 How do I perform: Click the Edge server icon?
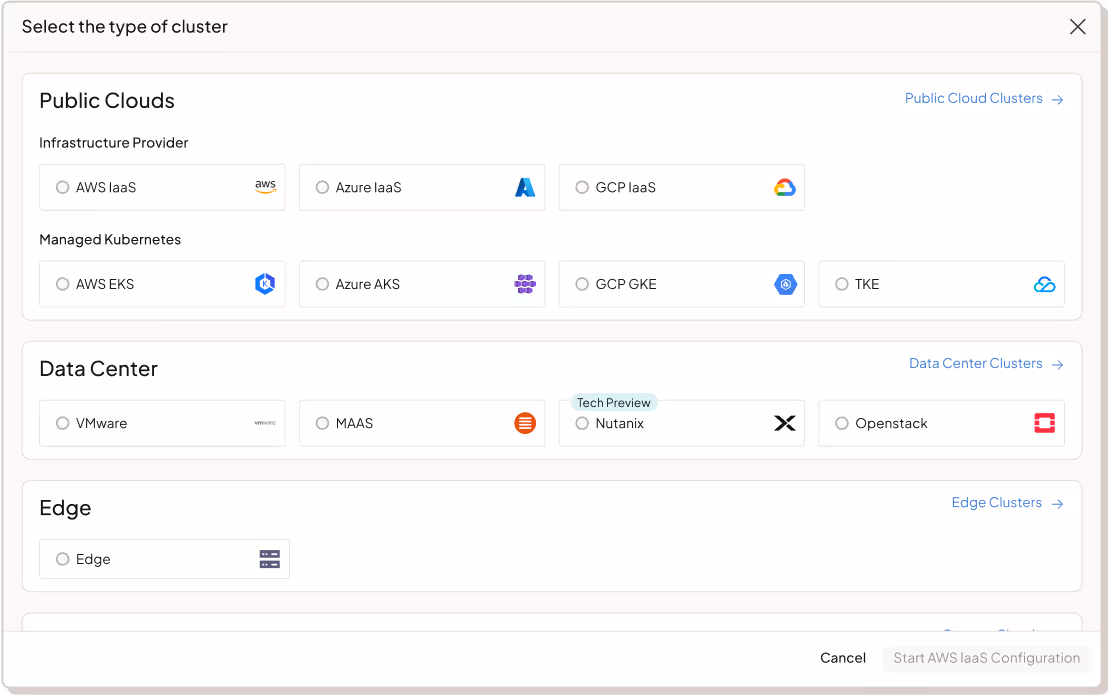click(270, 559)
